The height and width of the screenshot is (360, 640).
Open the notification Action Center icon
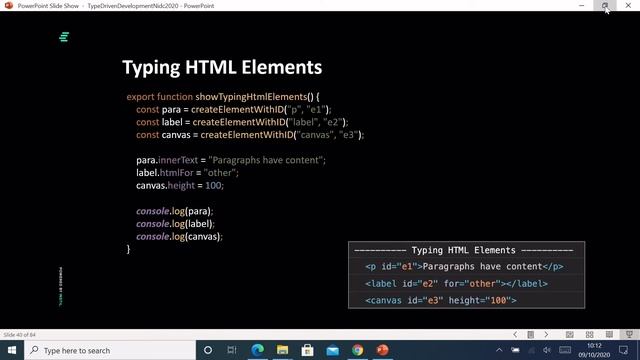click(624, 350)
